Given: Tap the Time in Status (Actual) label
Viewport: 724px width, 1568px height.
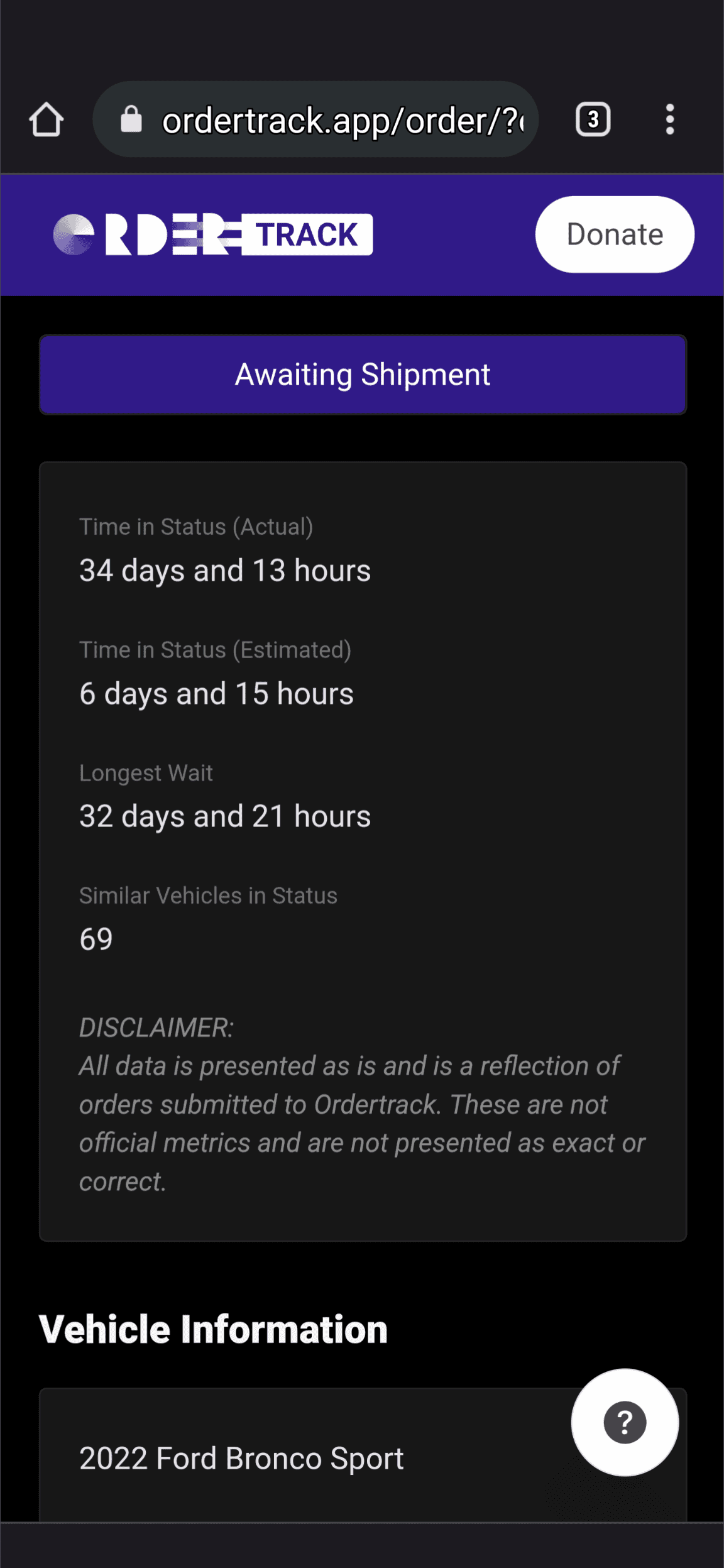Looking at the screenshot, I should pos(196,527).
